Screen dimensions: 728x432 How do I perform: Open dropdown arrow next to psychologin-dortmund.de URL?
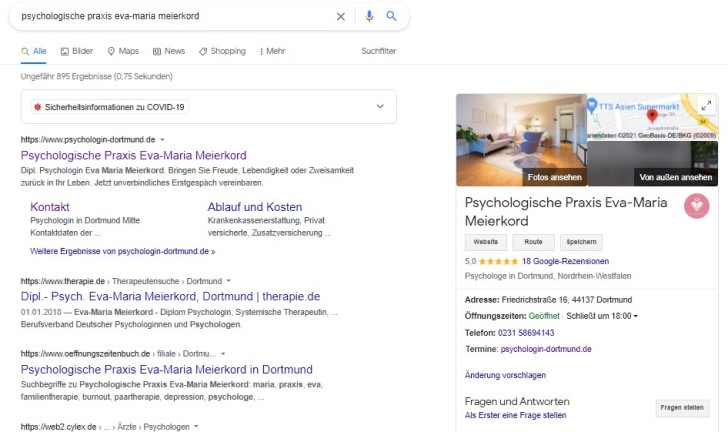(x=162, y=139)
